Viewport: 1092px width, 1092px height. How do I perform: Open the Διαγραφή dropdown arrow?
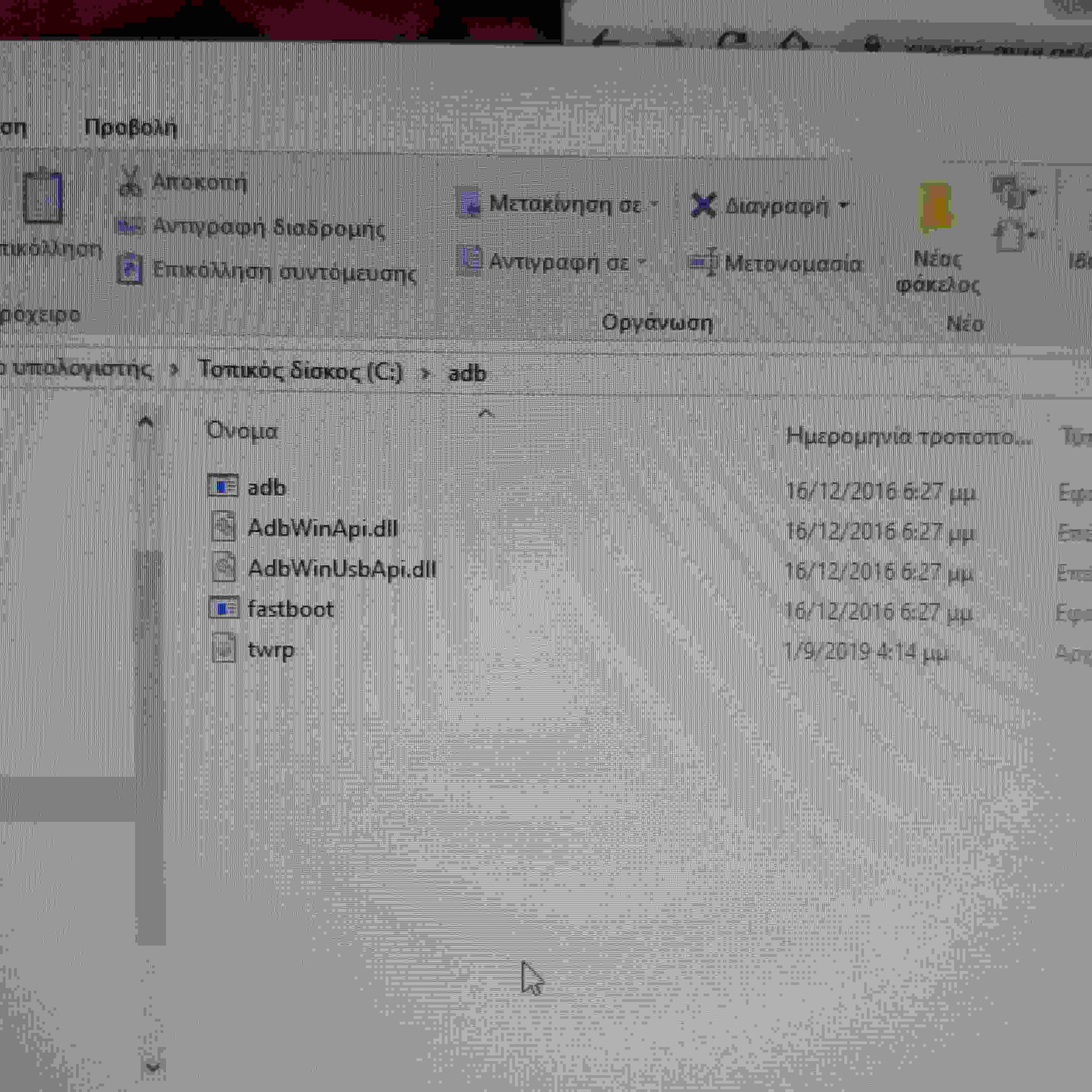pos(843,205)
